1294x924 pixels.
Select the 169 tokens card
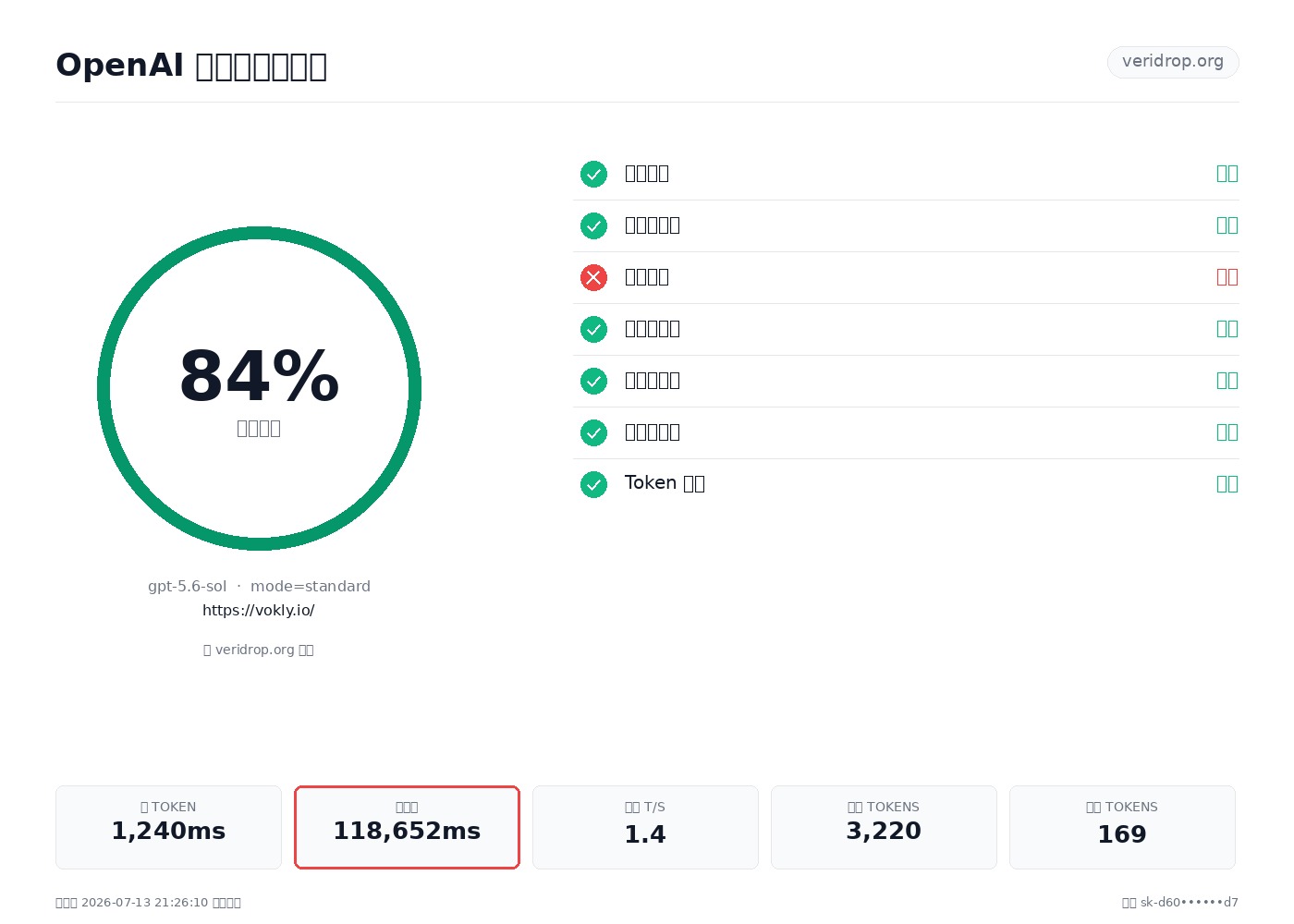(x=1122, y=827)
